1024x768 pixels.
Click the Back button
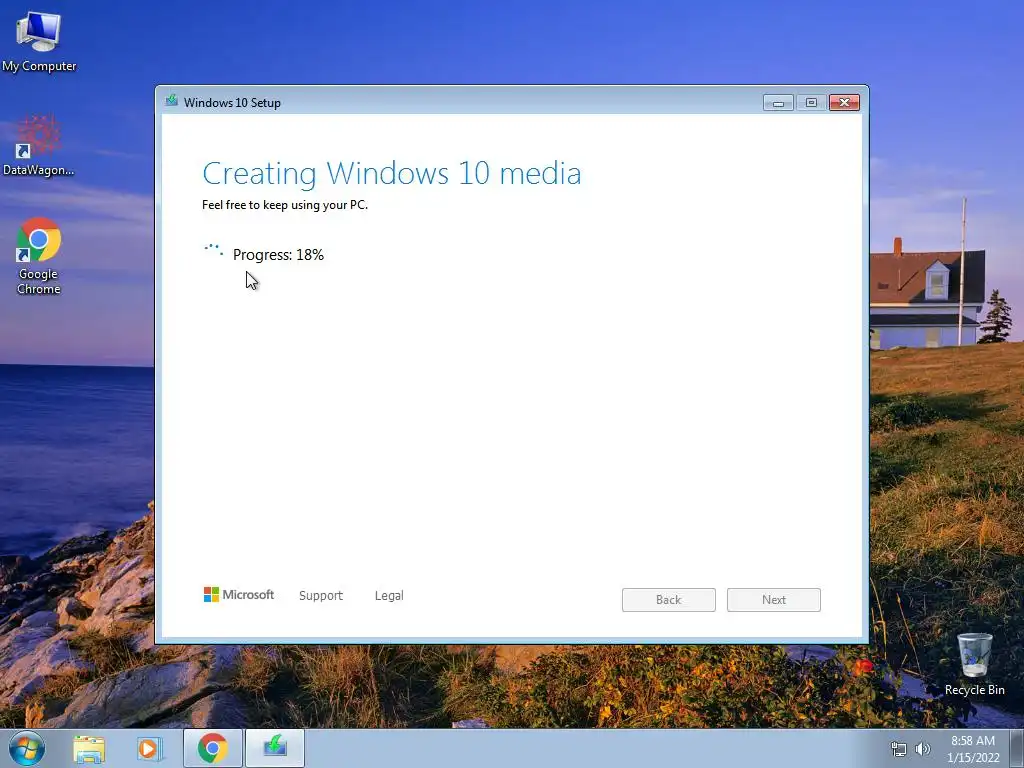tap(669, 600)
